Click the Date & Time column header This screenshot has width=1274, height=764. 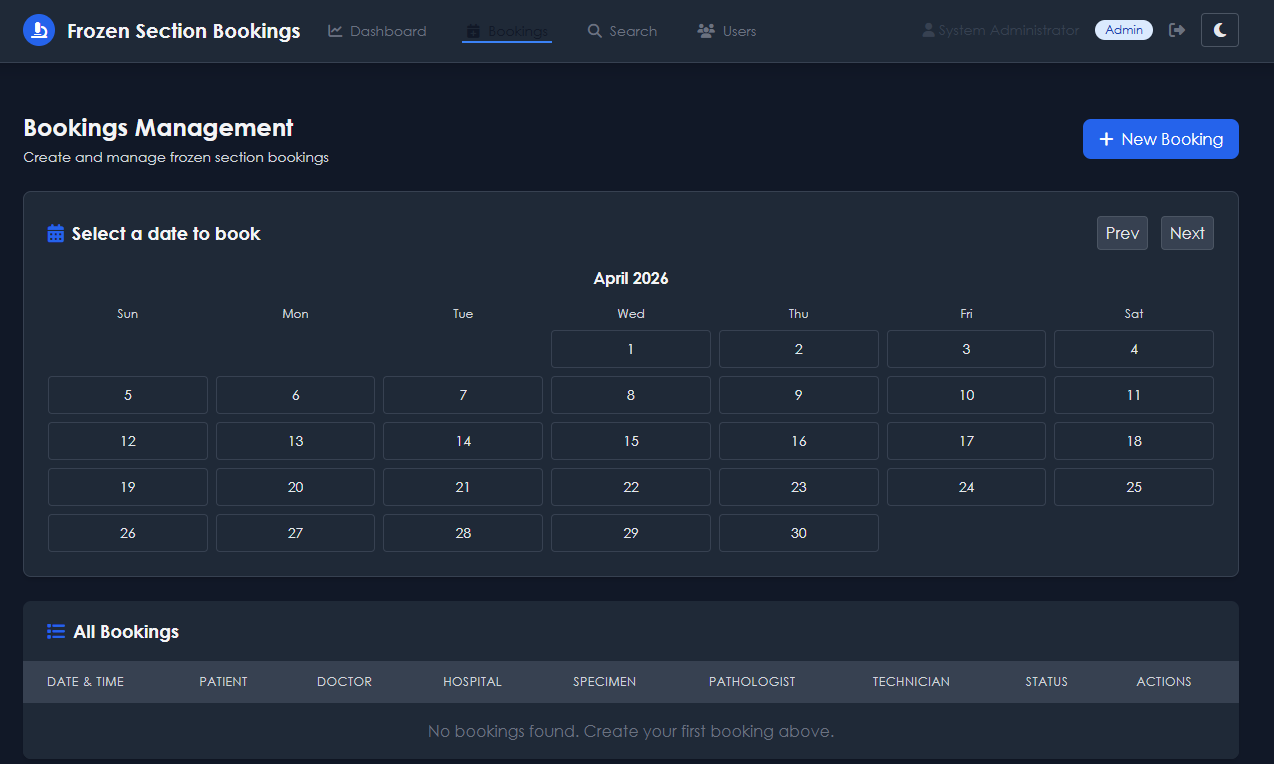click(x=86, y=682)
